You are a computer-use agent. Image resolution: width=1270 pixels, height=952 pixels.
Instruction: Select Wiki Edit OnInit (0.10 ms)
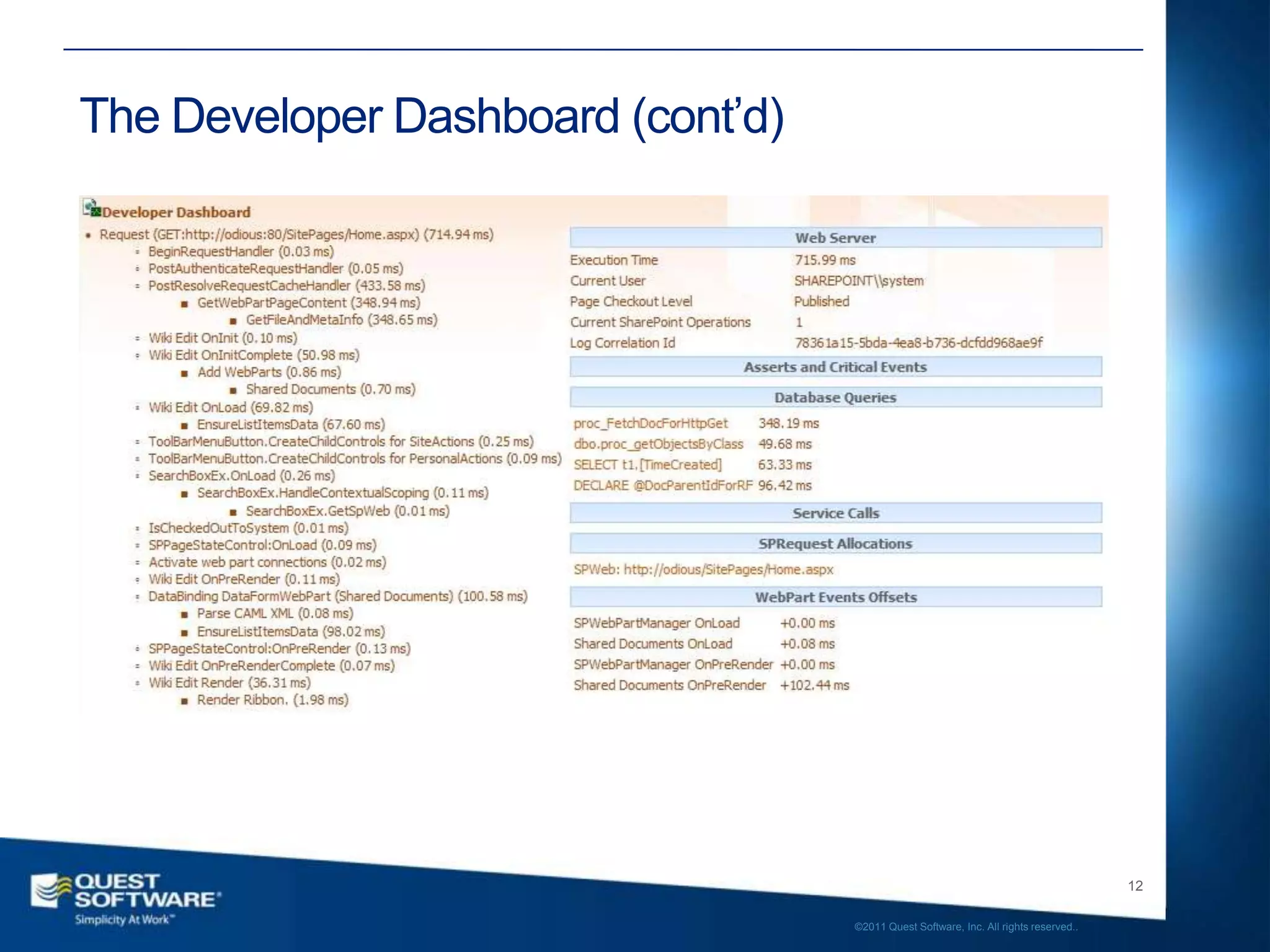(x=223, y=338)
